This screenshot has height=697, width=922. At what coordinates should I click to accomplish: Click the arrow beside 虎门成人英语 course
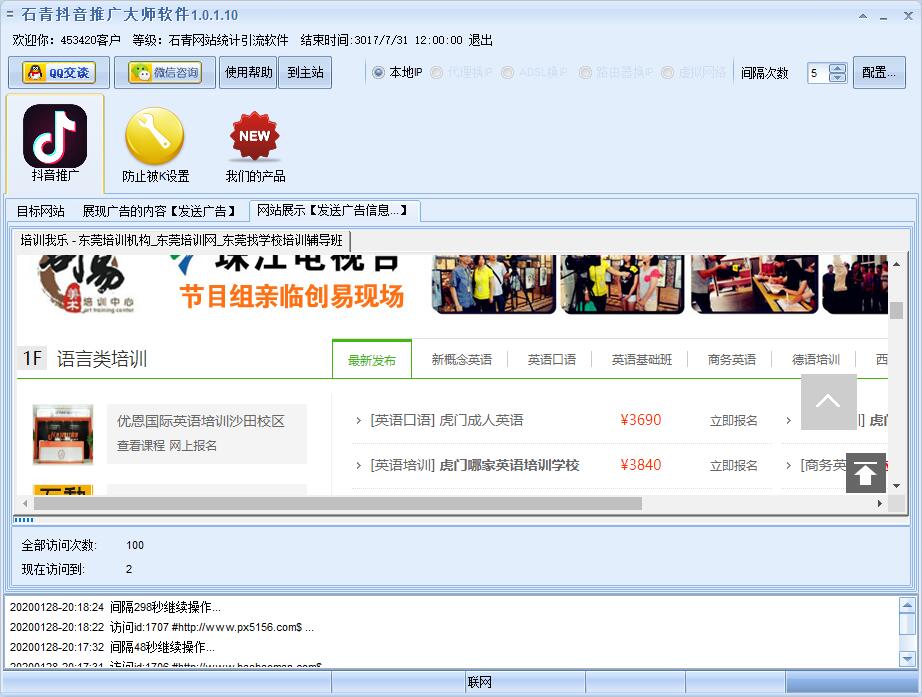tap(358, 421)
